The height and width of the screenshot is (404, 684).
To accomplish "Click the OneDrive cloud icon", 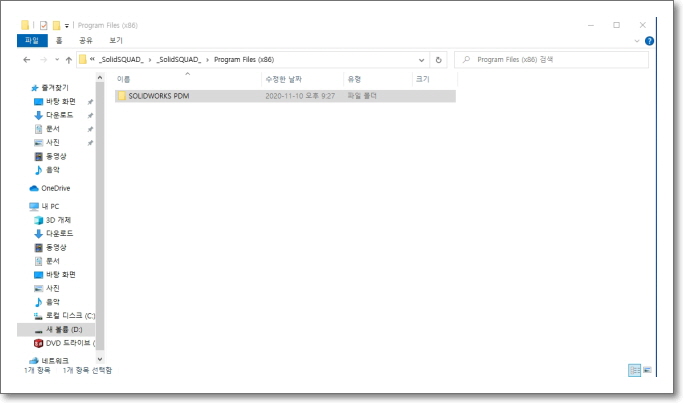I will [34, 188].
